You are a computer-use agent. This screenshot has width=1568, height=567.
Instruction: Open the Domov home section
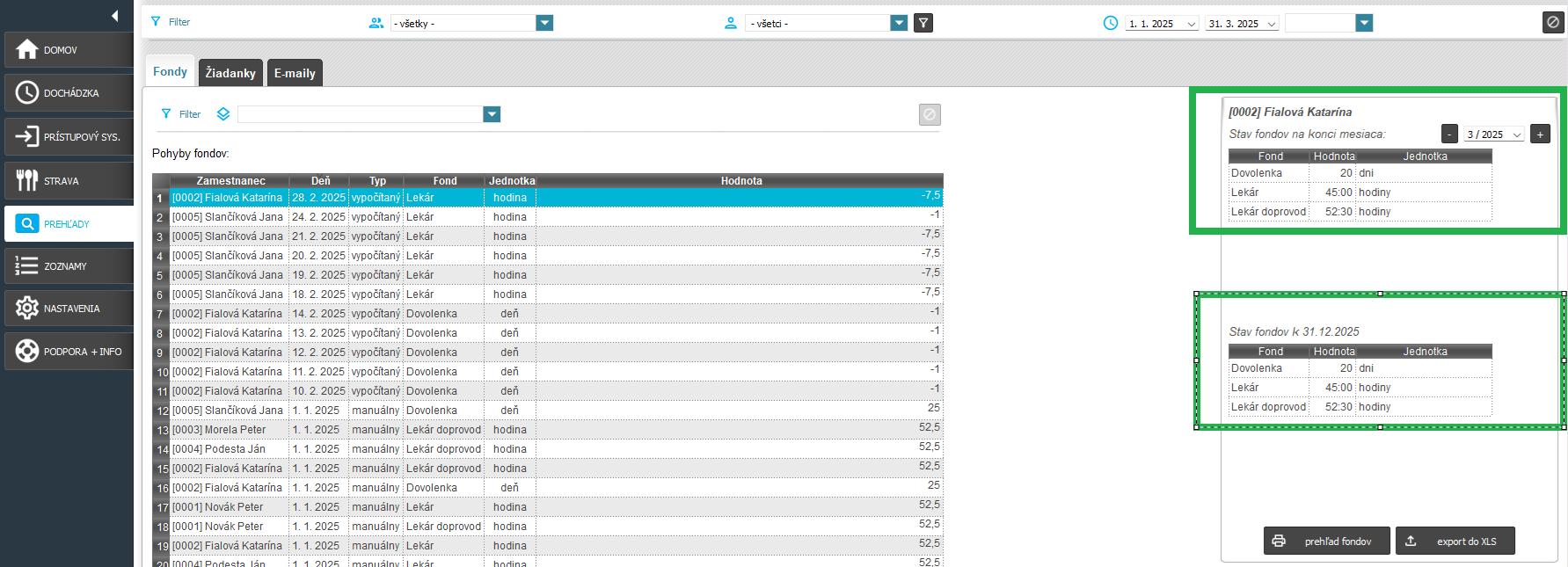coord(69,50)
